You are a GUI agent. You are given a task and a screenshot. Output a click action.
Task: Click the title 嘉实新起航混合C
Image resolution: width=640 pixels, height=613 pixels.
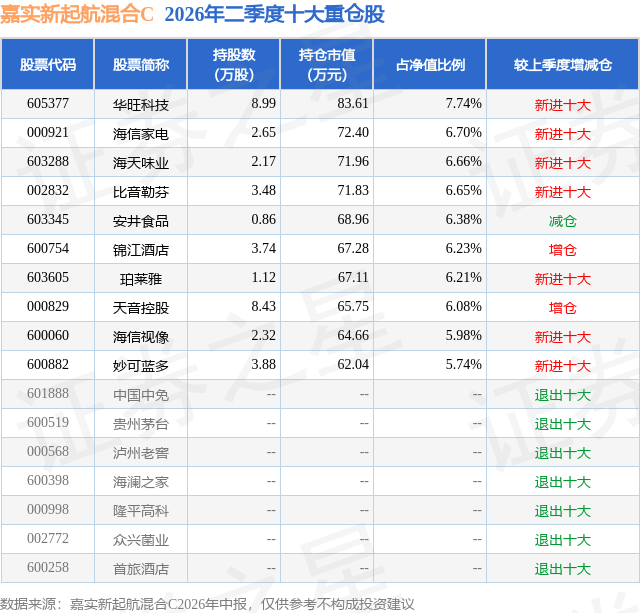77,15
